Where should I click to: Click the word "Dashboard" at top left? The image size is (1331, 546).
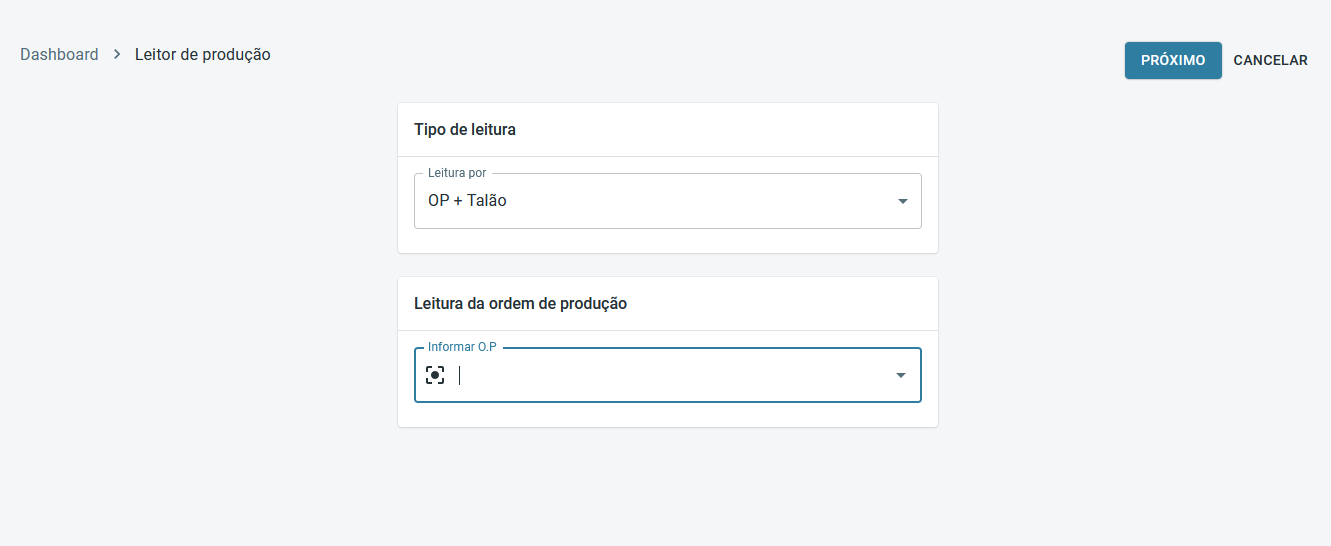tap(59, 55)
